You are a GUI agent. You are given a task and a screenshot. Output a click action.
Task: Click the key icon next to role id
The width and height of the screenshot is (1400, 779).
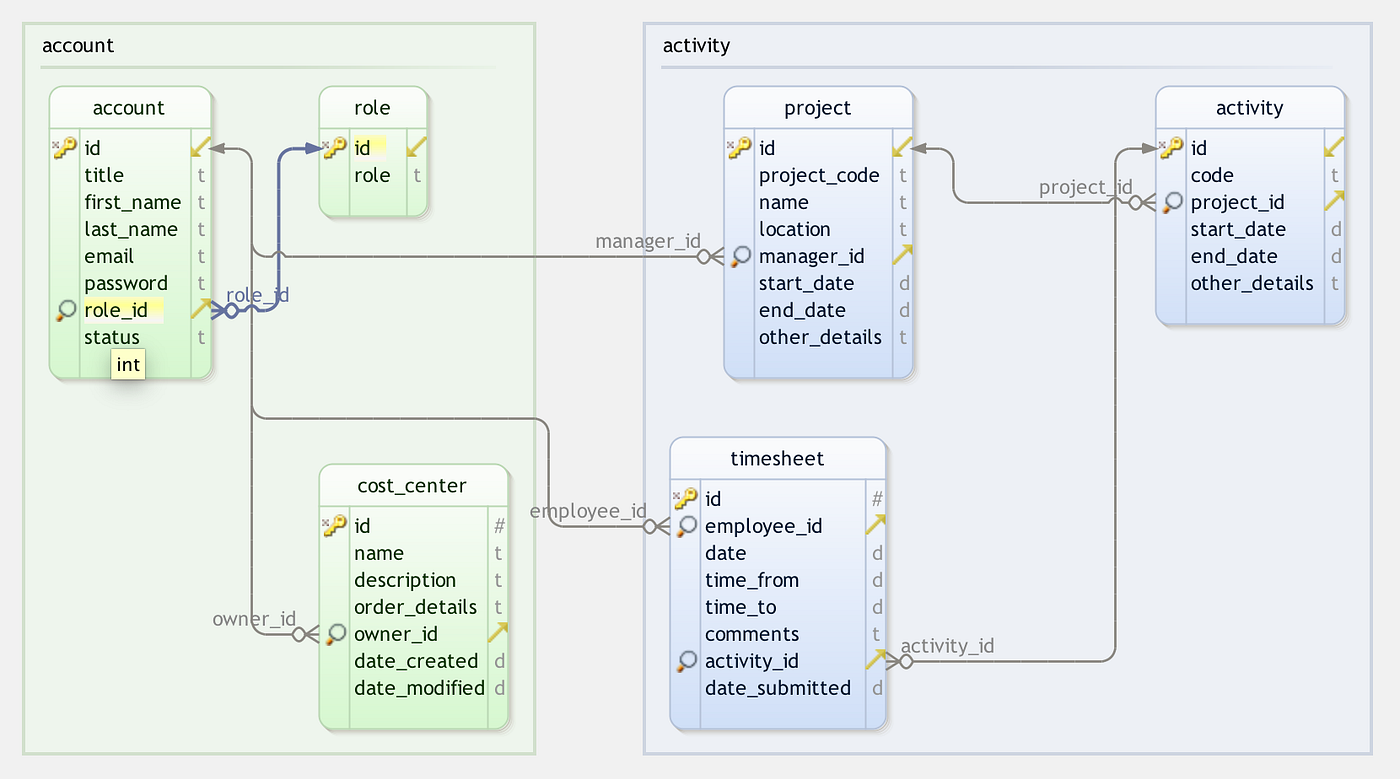(335, 148)
